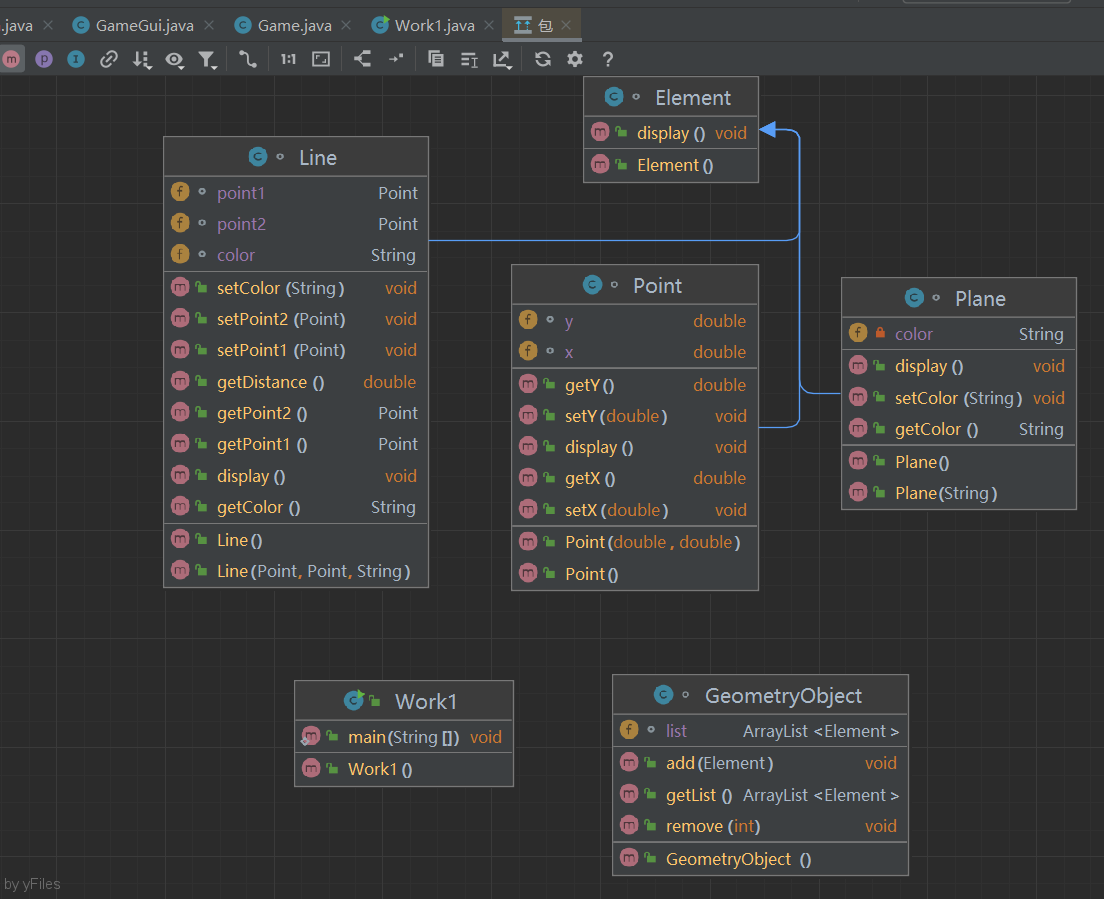Click the refresh diagram icon

point(542,59)
